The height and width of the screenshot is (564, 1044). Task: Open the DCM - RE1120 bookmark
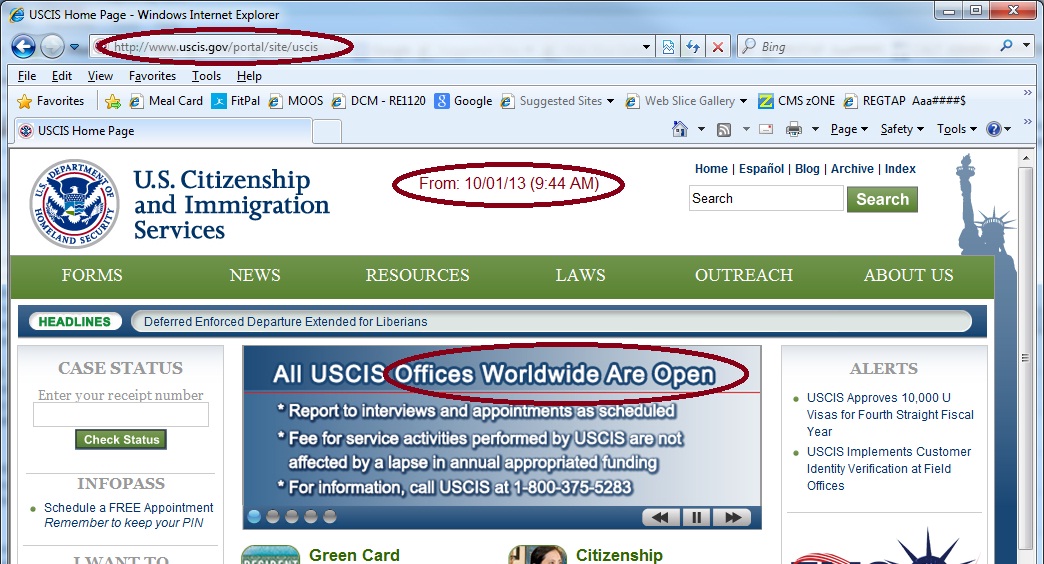tap(379, 101)
